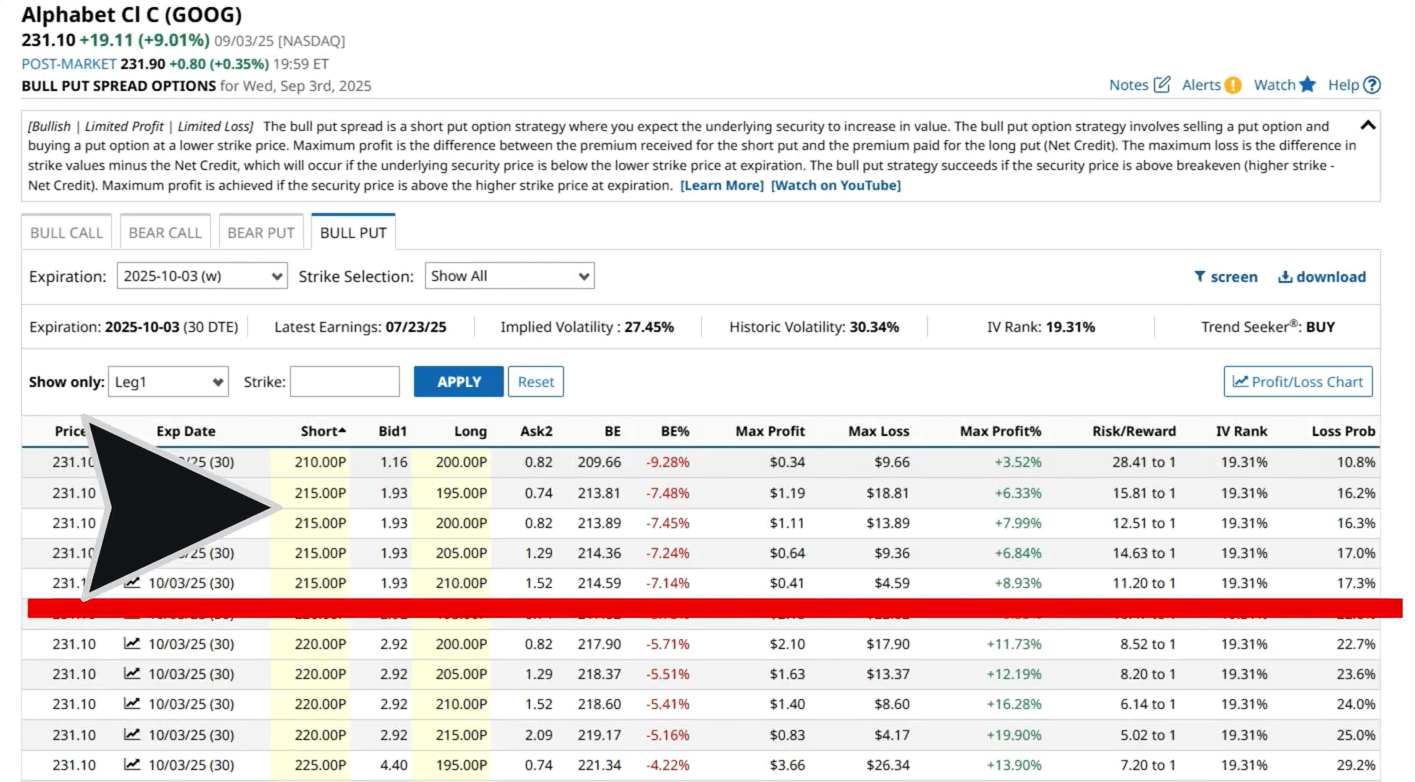Image resolution: width=1415 pixels, height=782 pixels.
Task: Click inside the Strike input field
Action: (x=345, y=381)
